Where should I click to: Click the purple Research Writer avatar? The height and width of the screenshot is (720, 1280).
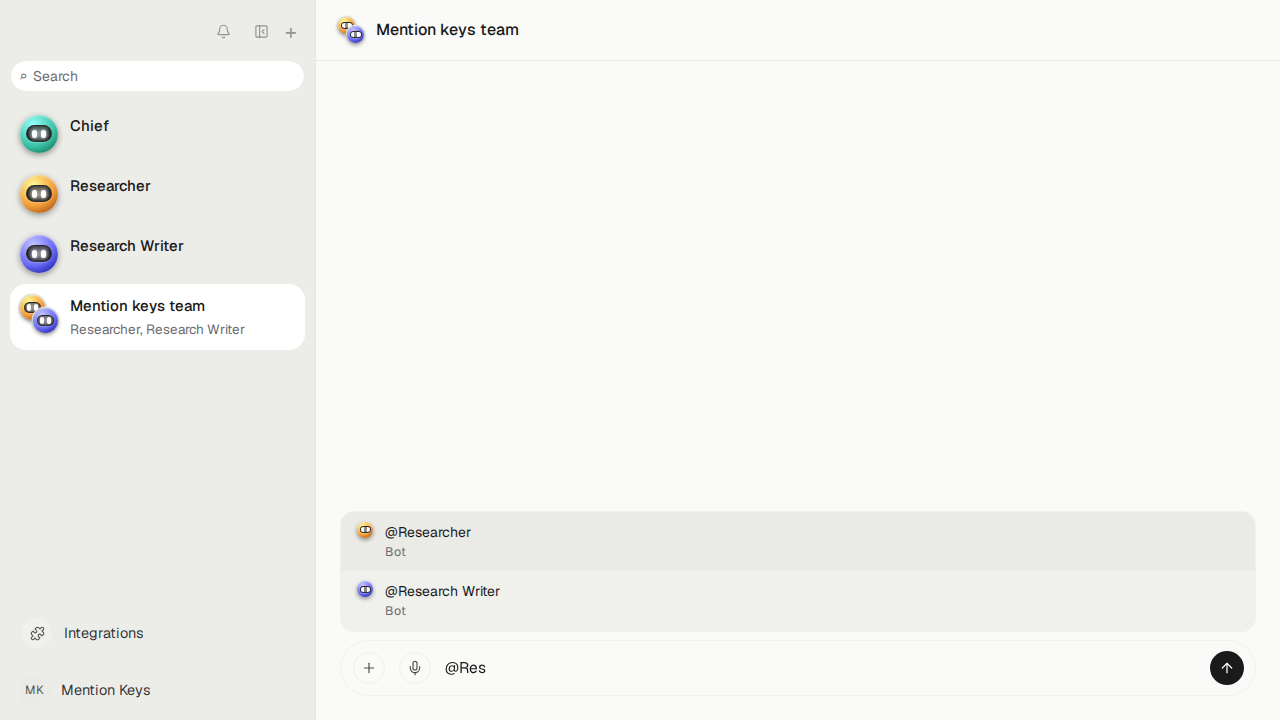pos(39,254)
